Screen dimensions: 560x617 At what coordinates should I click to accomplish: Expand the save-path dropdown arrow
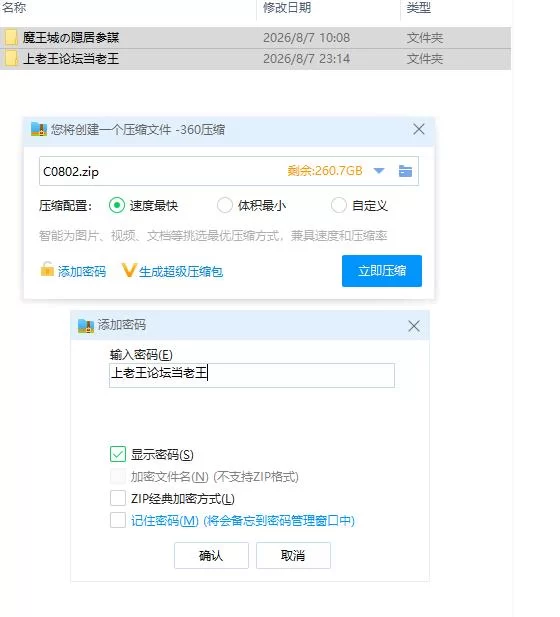[x=379, y=171]
